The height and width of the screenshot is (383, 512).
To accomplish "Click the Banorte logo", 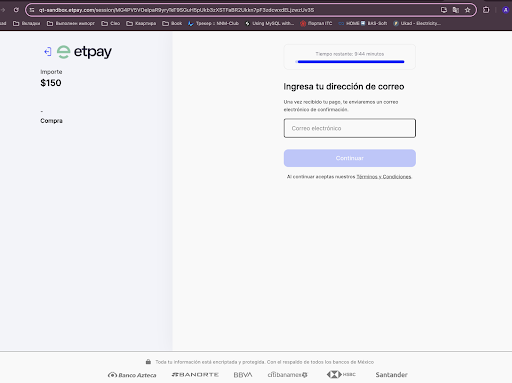I will [x=195, y=375].
